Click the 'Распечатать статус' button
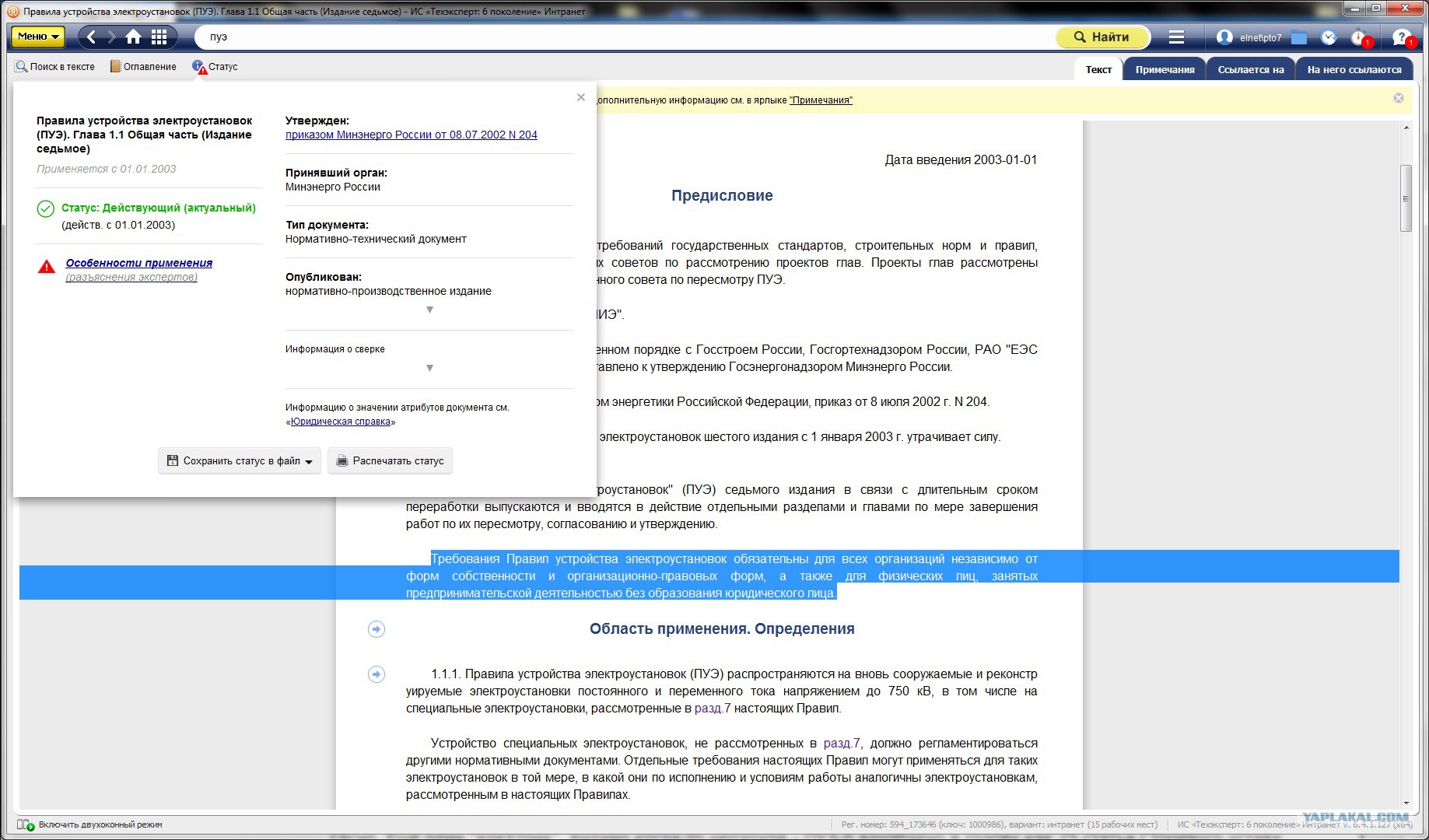 pyautogui.click(x=390, y=460)
